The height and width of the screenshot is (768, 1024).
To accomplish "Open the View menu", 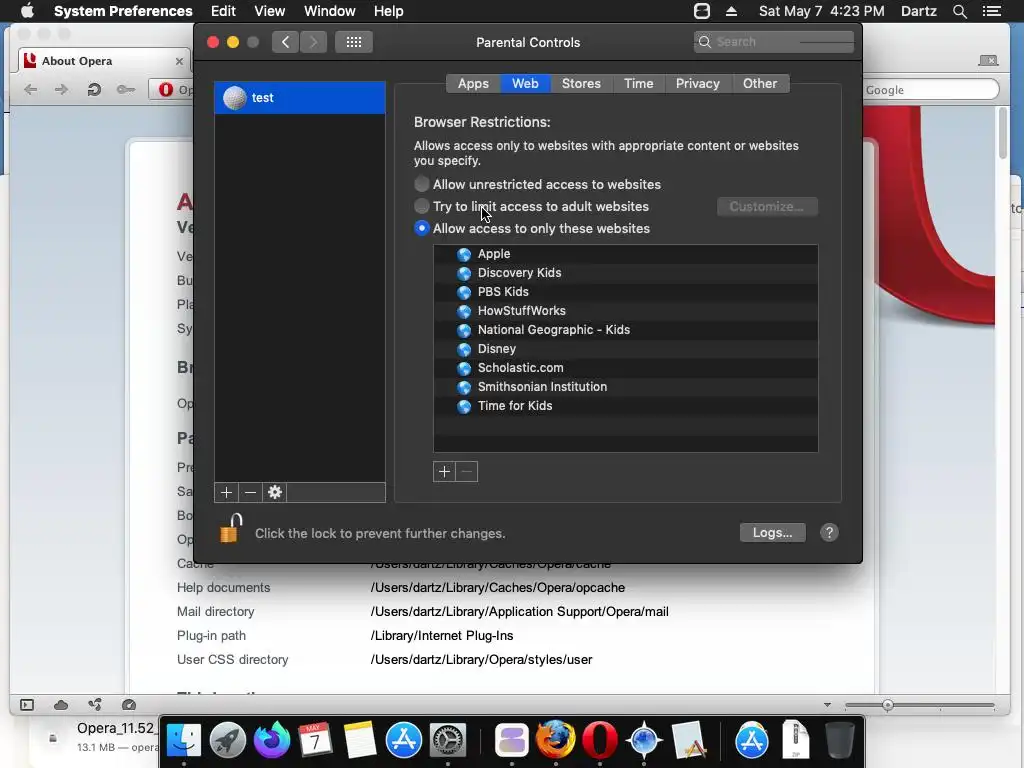I will pos(270,11).
